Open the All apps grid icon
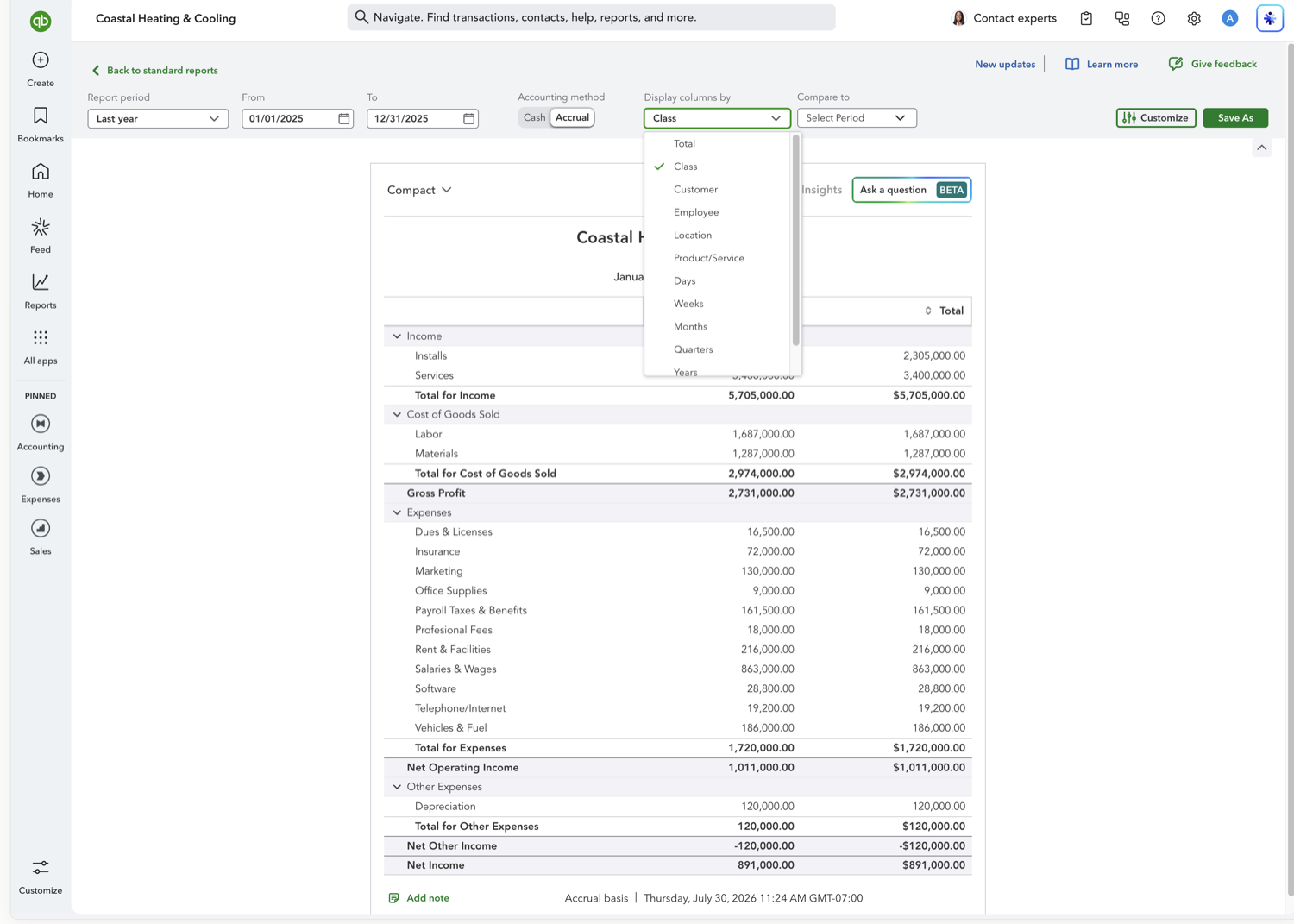This screenshot has width=1294, height=924. 41,337
